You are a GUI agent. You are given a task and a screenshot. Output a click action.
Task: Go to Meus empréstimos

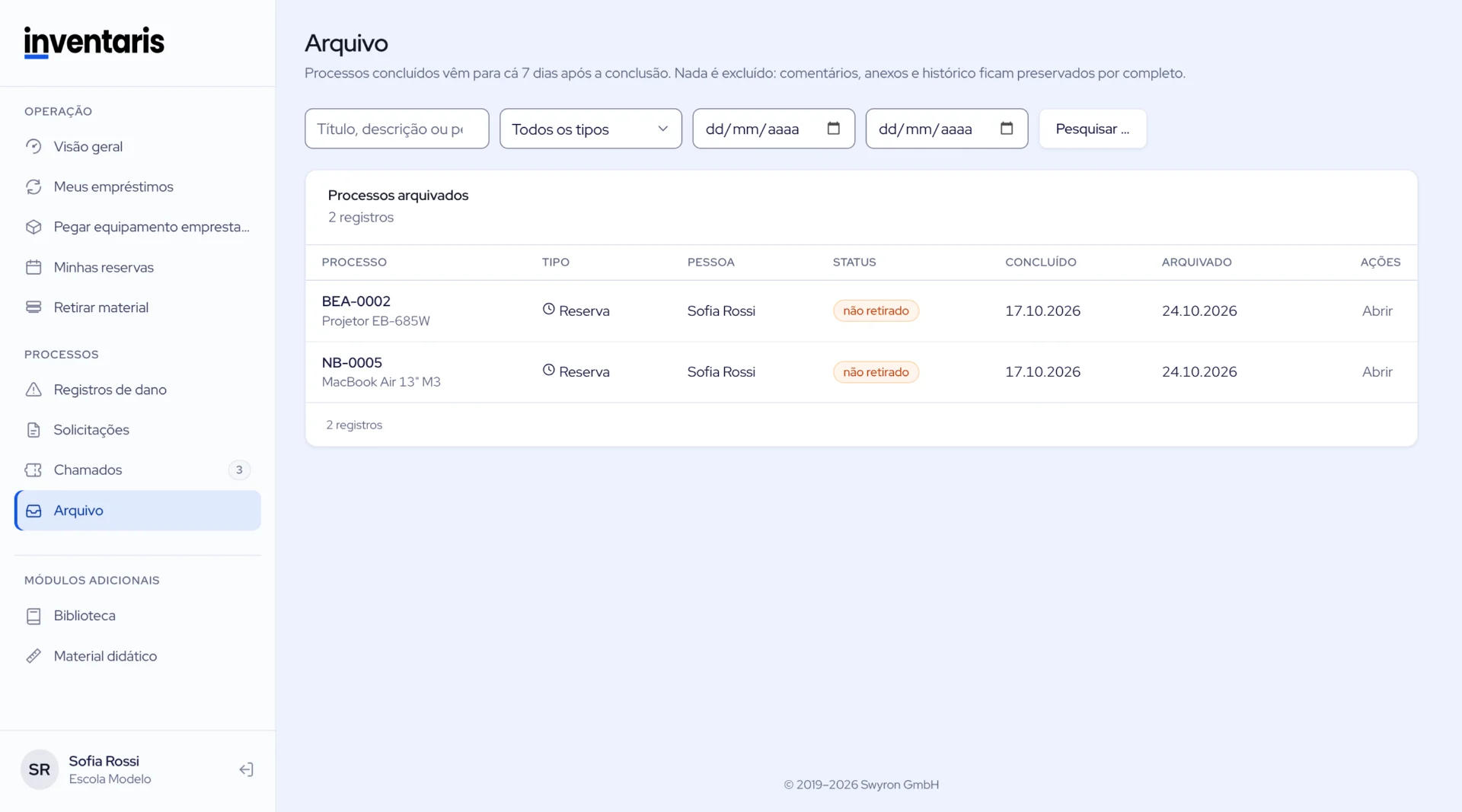pos(138,186)
